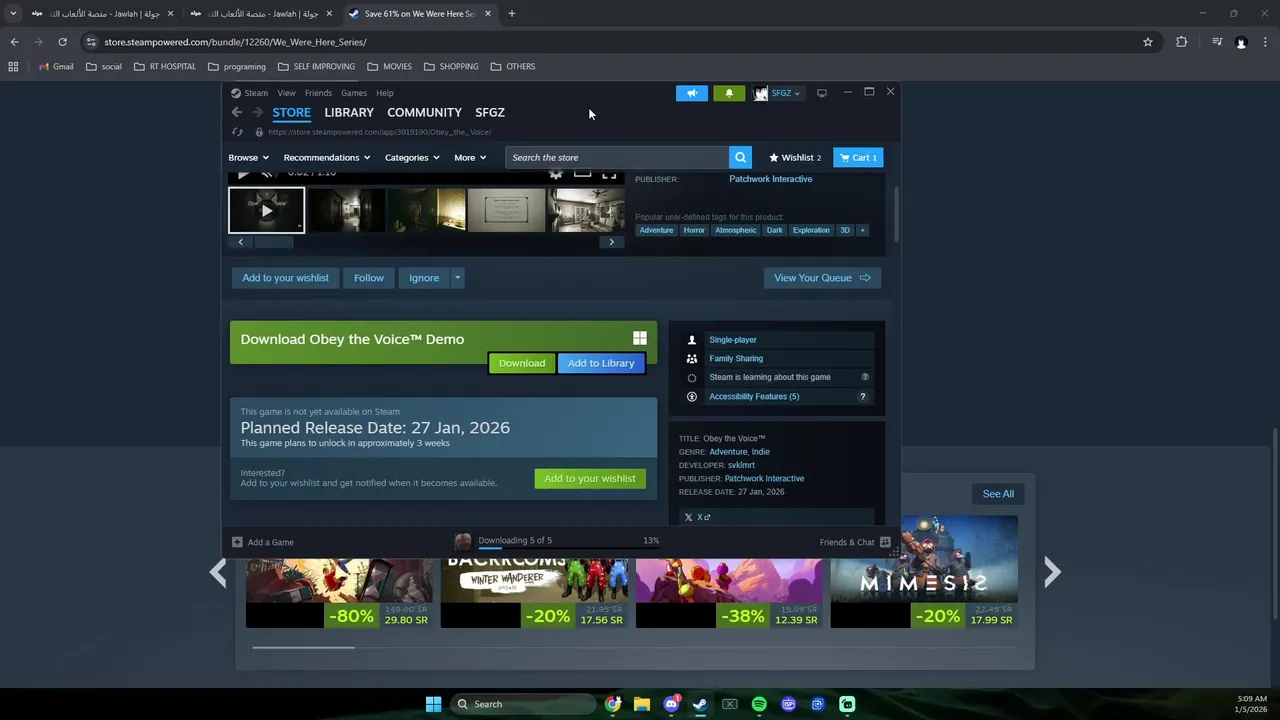
Task: Expand the arrow next to Ignore
Action: [x=457, y=278]
